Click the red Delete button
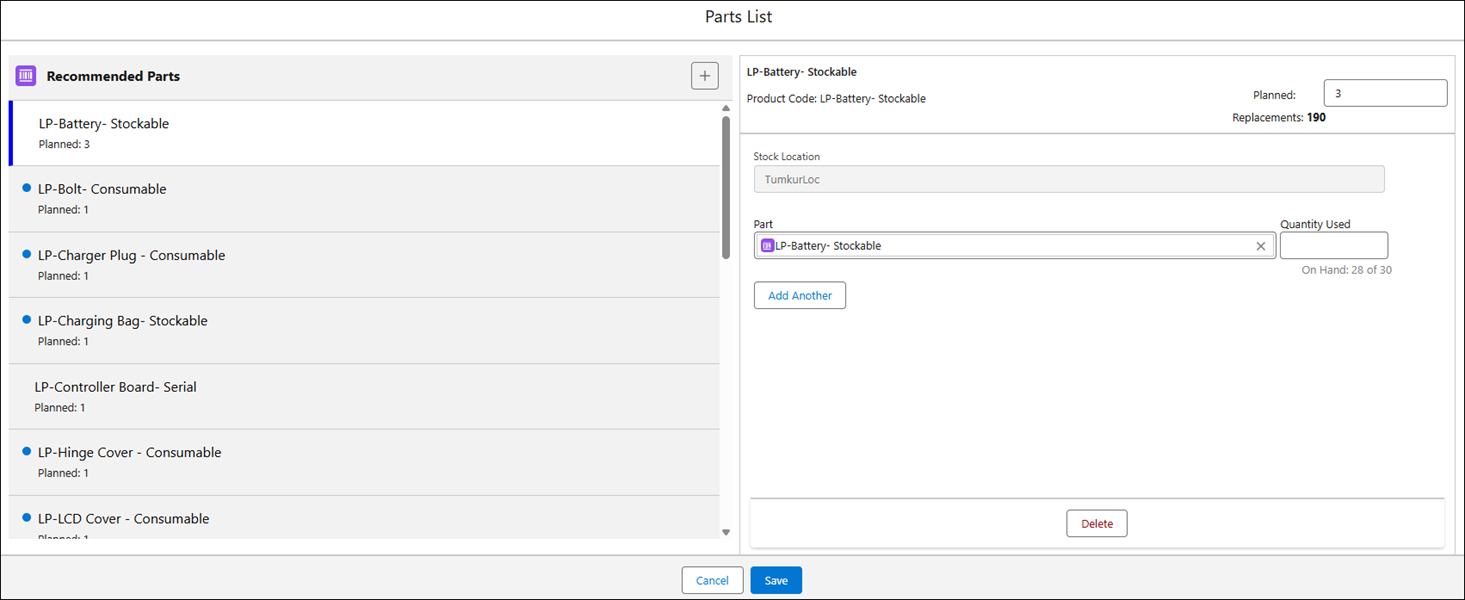This screenshot has height=600, width=1465. click(1097, 523)
